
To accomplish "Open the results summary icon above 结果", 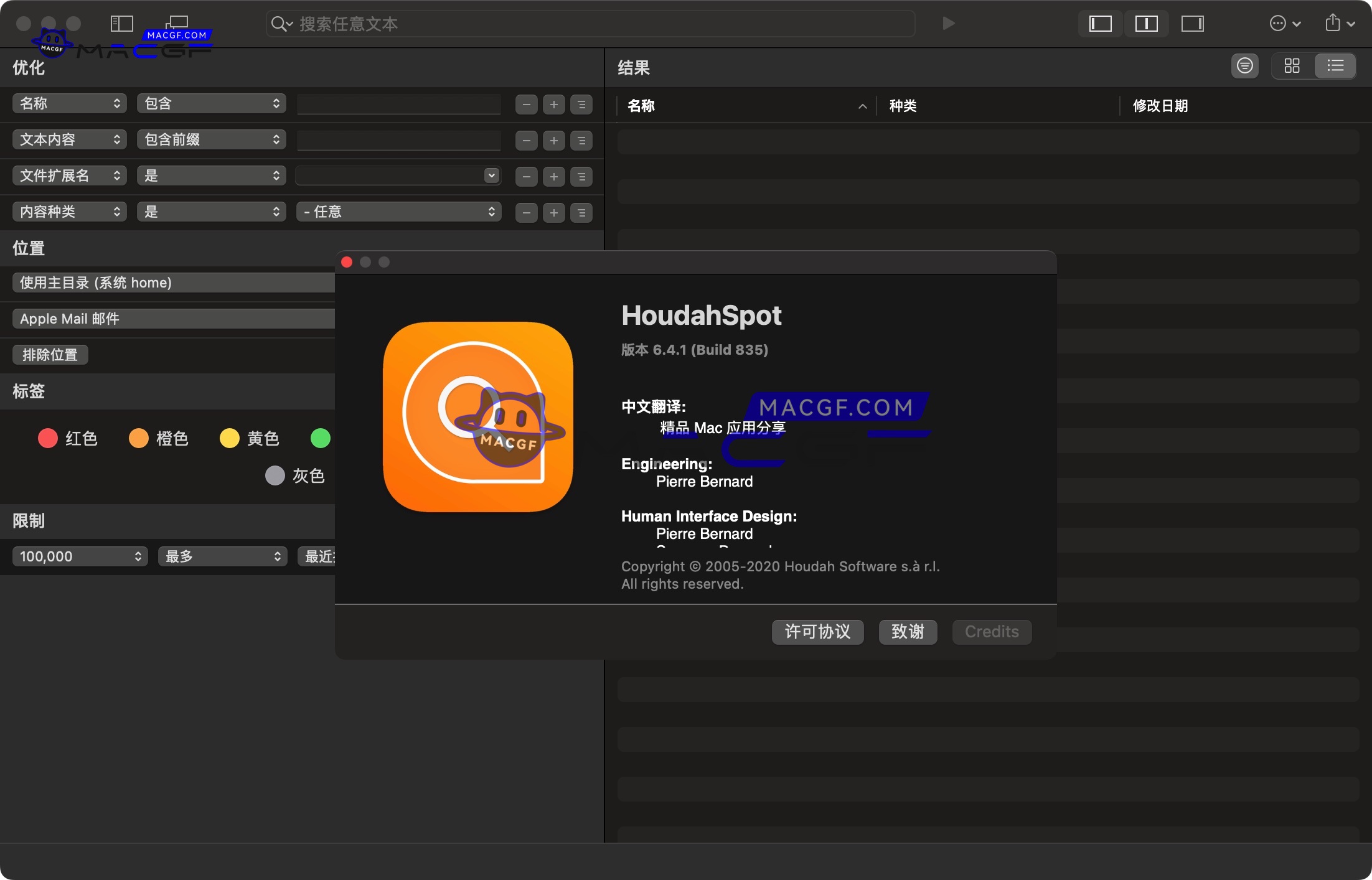I will coord(1244,65).
